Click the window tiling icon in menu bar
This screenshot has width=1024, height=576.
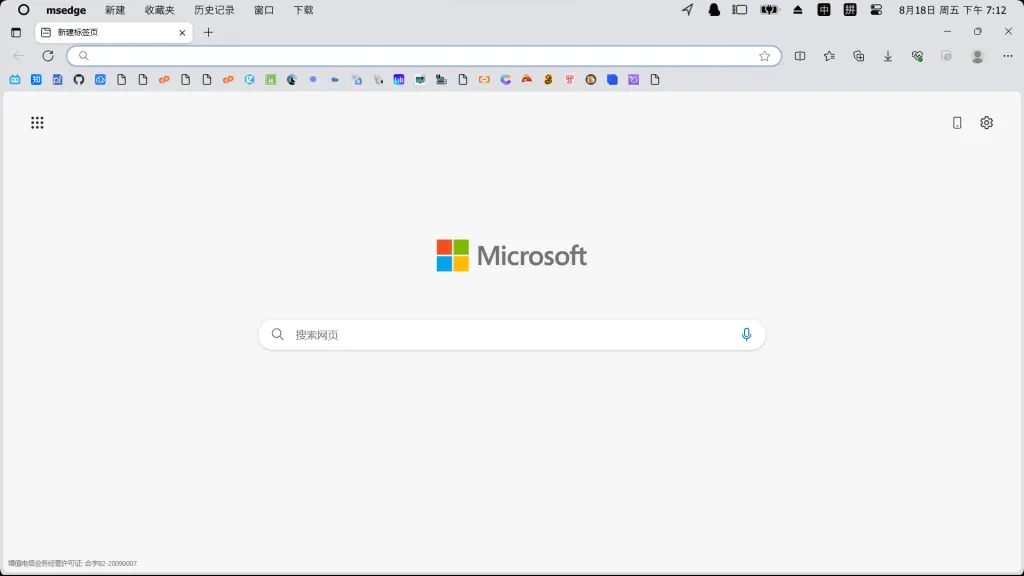pyautogui.click(x=739, y=10)
